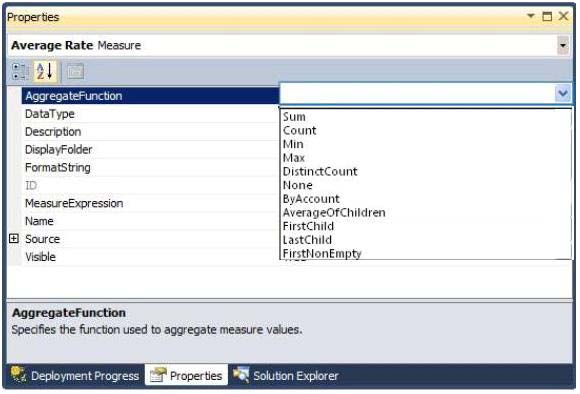Select the ID property row
This screenshot has height=394, width=580.
point(150,185)
